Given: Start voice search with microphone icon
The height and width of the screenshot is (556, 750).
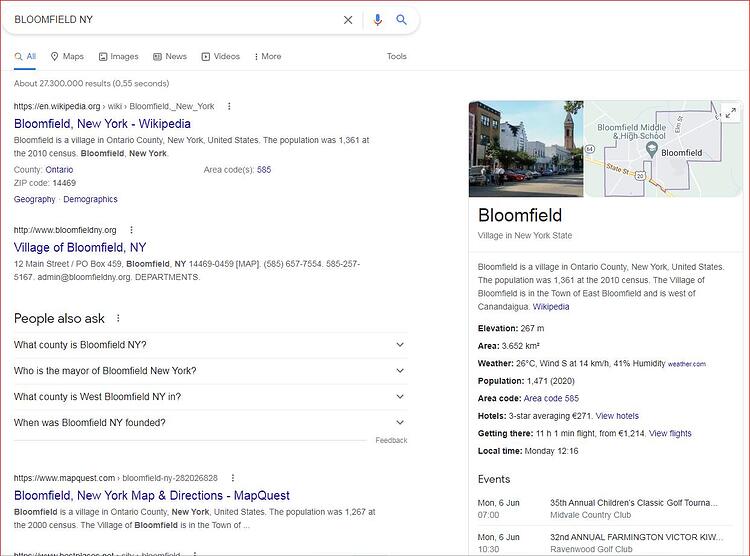Looking at the screenshot, I should [x=377, y=20].
